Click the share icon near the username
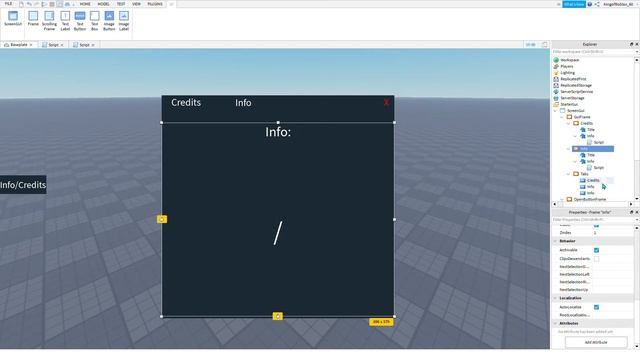 point(597,4)
